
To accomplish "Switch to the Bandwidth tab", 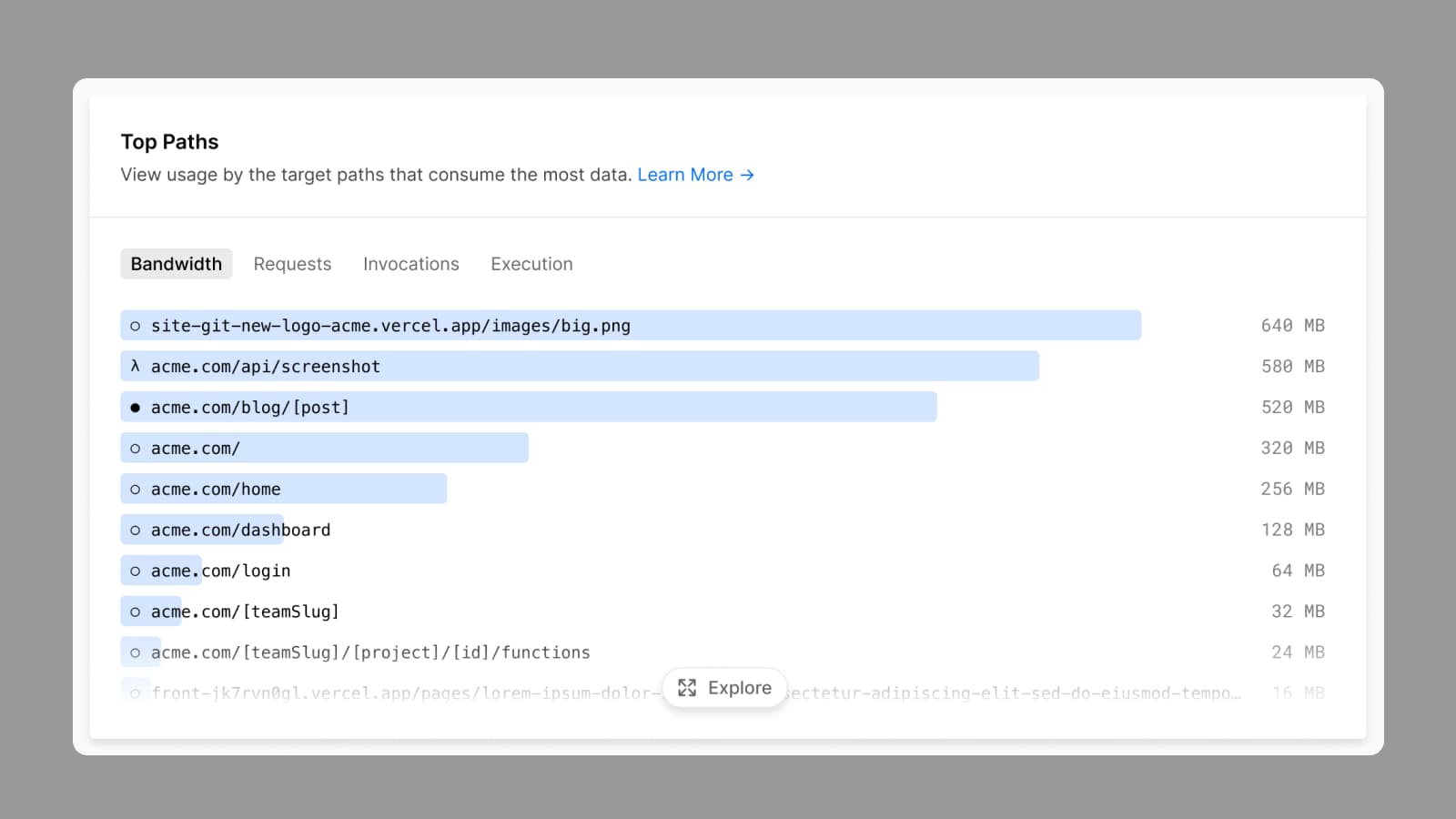I will pos(176,264).
